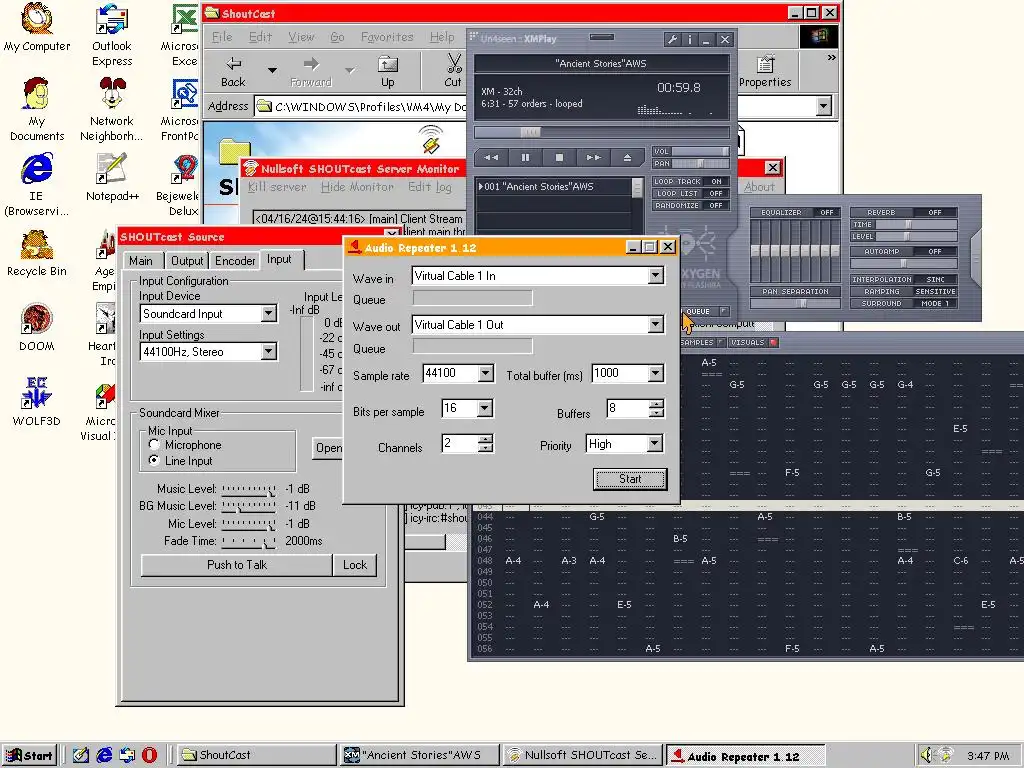Switch to Encoder tab in SHOUTcast Source
Image resolution: width=1024 pixels, height=768 pixels.
coord(234,261)
